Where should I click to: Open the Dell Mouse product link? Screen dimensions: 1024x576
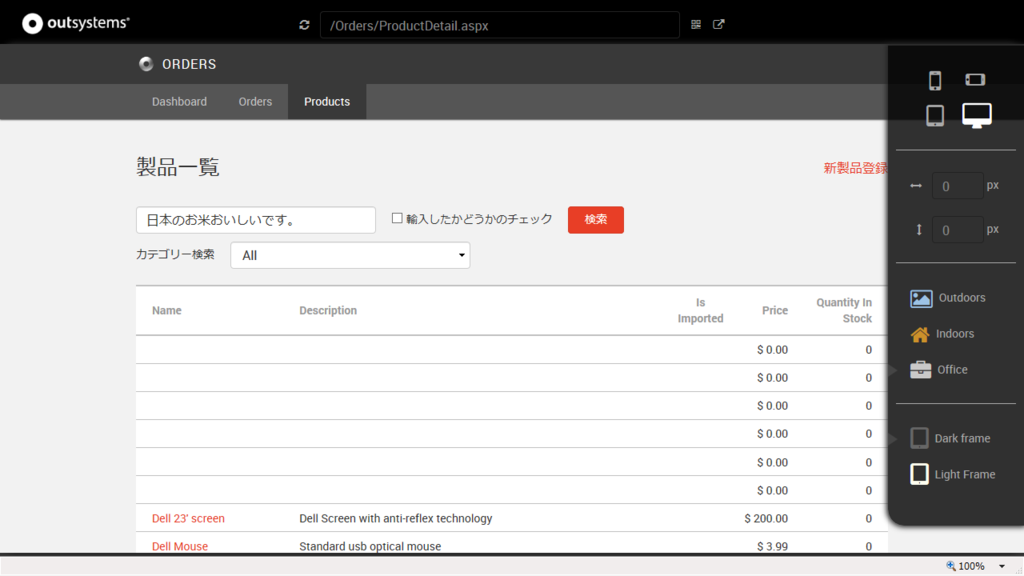click(180, 547)
